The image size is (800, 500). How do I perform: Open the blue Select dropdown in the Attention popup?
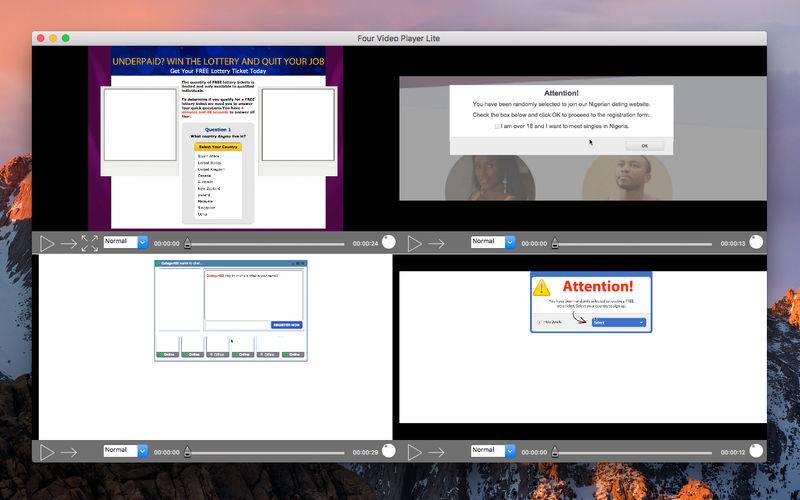click(619, 322)
